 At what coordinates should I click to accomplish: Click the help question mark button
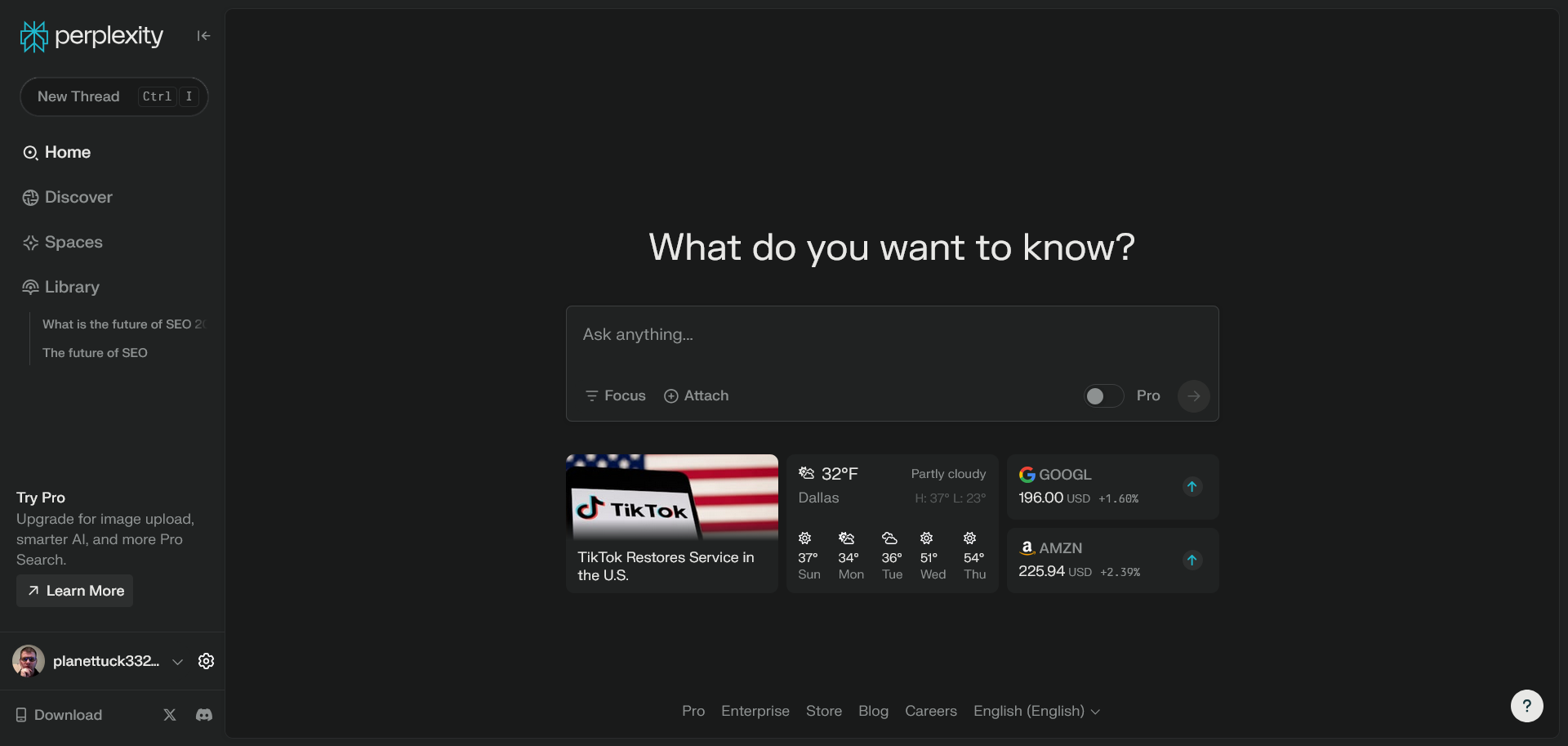(x=1526, y=706)
